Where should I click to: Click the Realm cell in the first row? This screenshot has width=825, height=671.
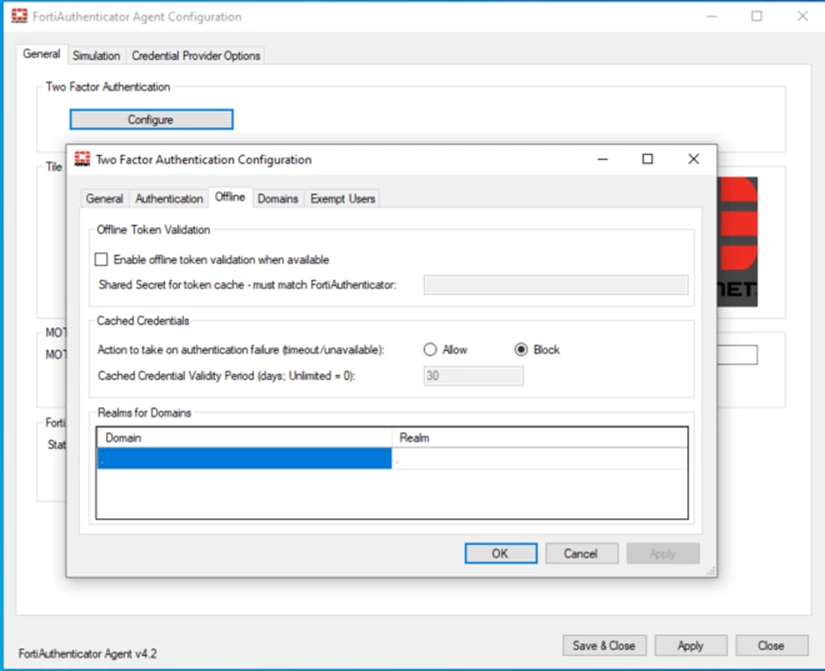(540, 458)
